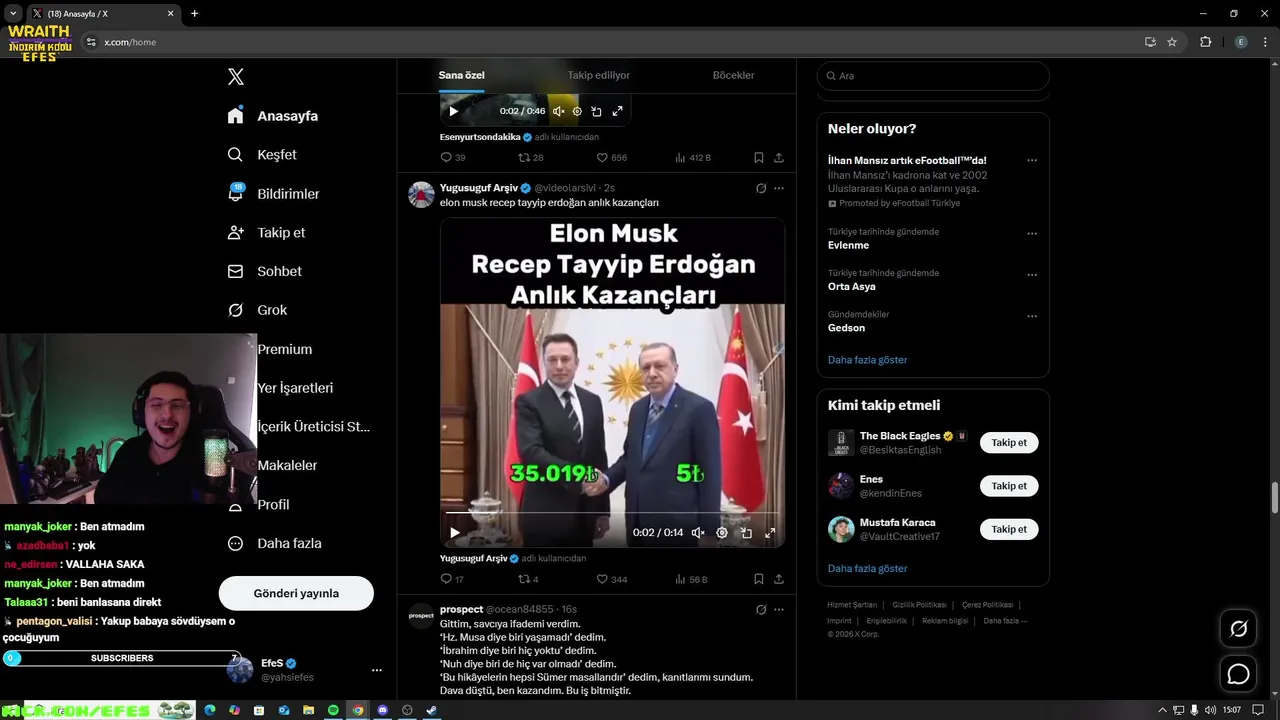1280x720 pixels.
Task: Open Steam from taskbar
Action: (431, 710)
